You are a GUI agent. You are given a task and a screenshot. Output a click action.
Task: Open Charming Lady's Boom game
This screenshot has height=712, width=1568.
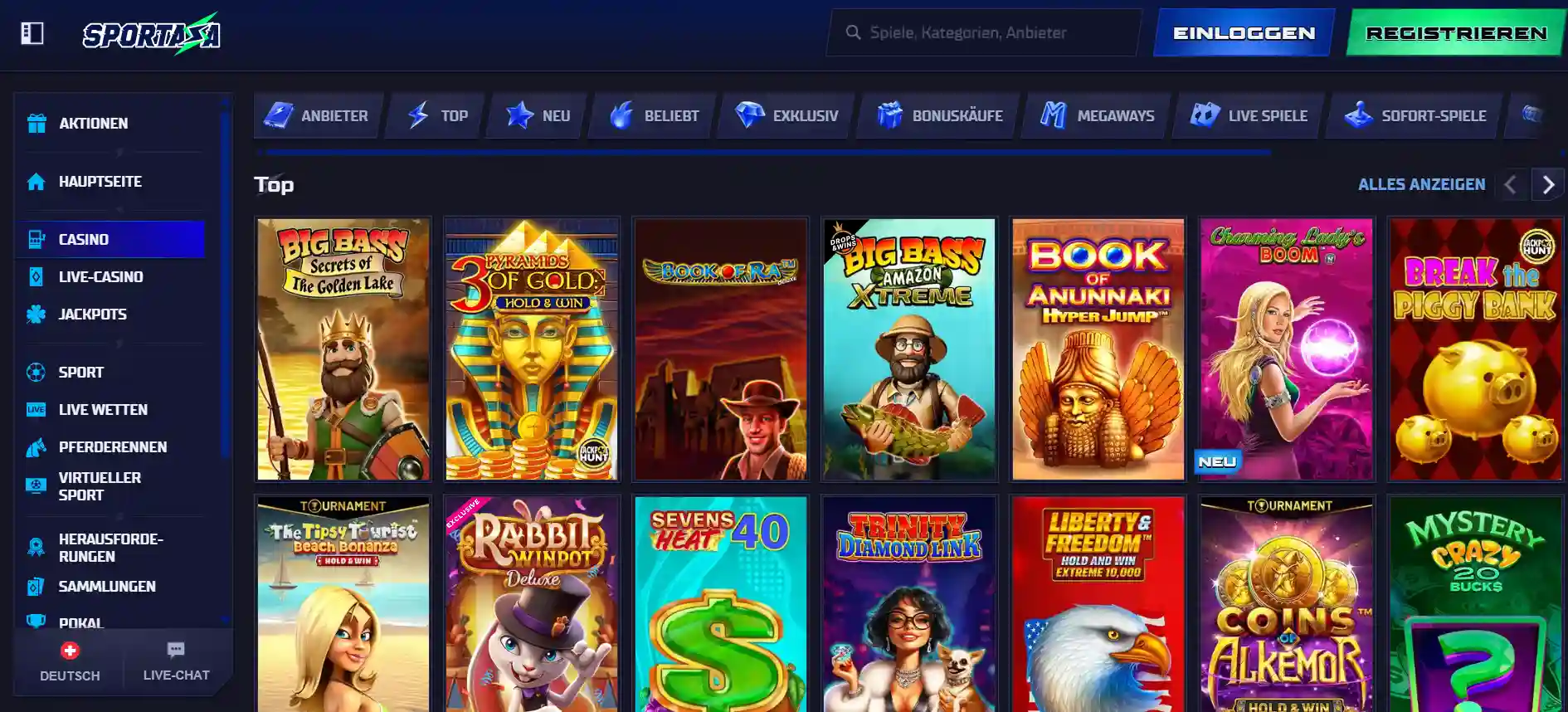[x=1287, y=349]
